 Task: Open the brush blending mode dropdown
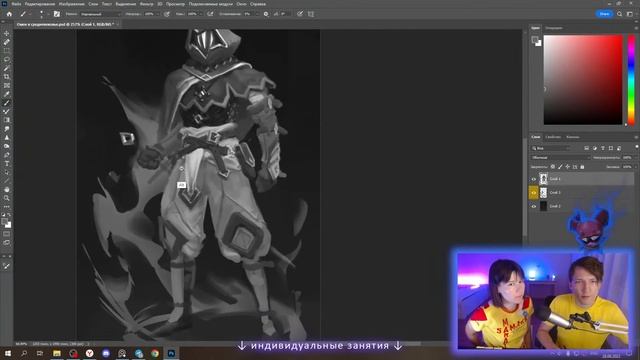(100, 14)
